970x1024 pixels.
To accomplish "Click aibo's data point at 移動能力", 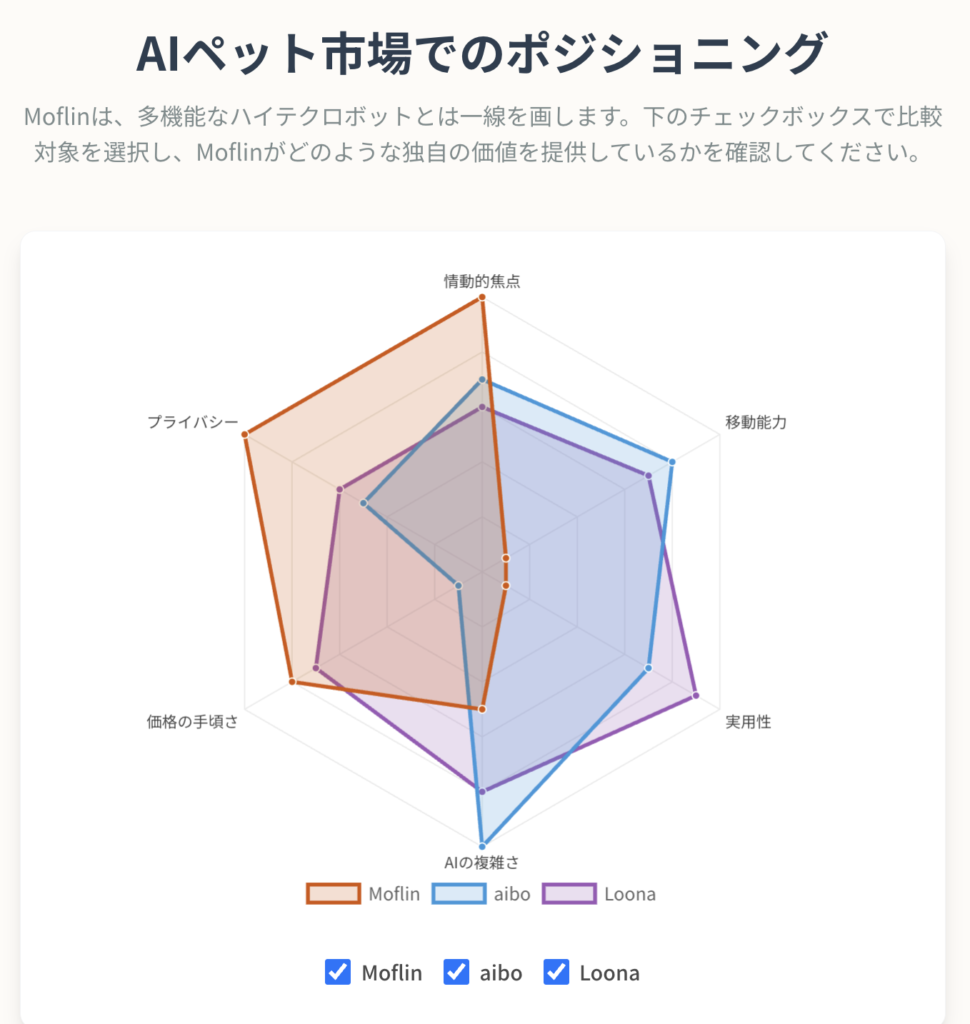I will point(672,462).
